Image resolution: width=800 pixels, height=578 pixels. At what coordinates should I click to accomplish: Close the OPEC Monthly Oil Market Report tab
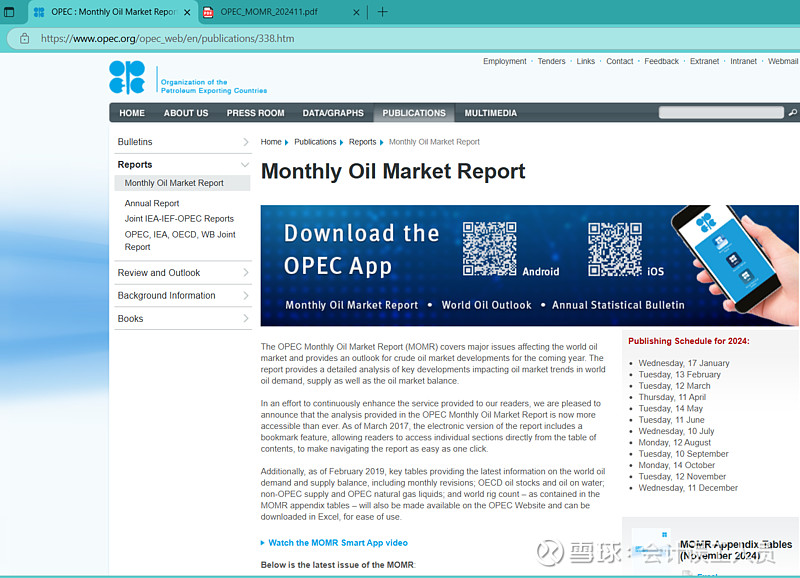coord(187,12)
